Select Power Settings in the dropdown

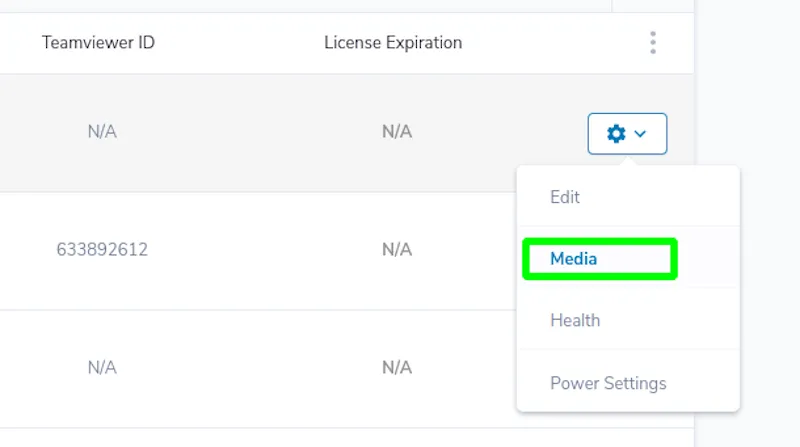(x=608, y=383)
